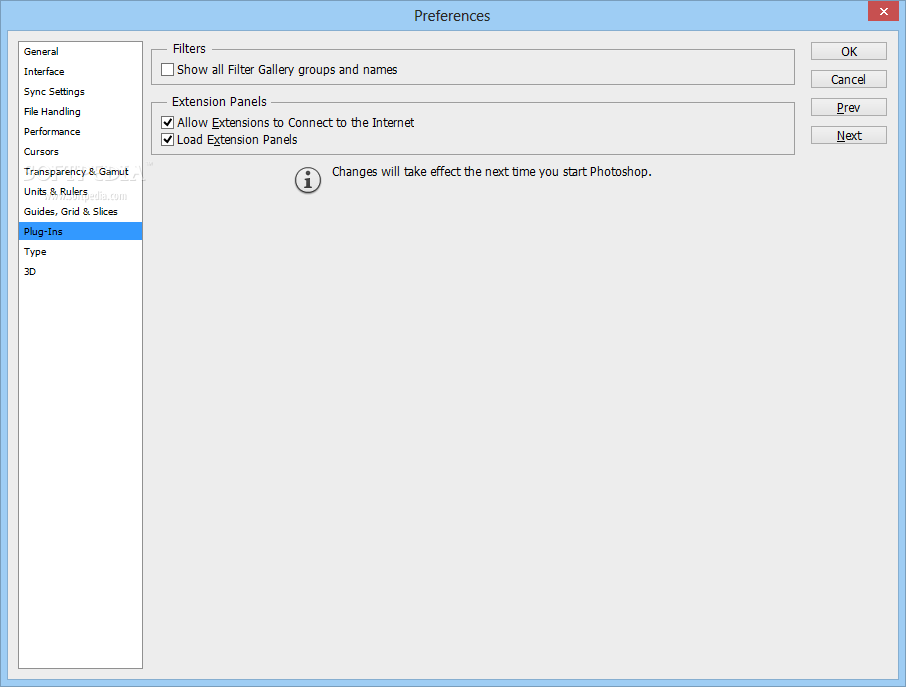Open Guides, Grid & Slices preferences

[x=80, y=211]
